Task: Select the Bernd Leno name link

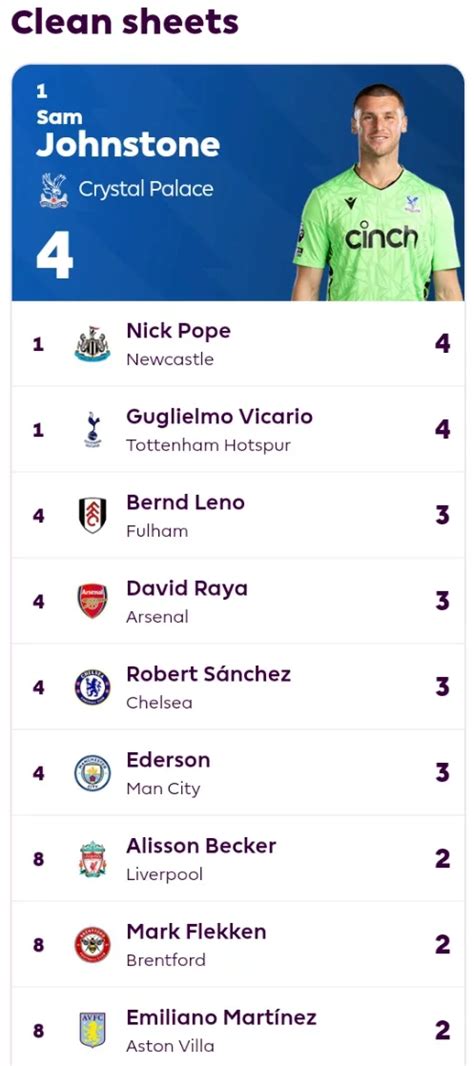Action: [186, 502]
